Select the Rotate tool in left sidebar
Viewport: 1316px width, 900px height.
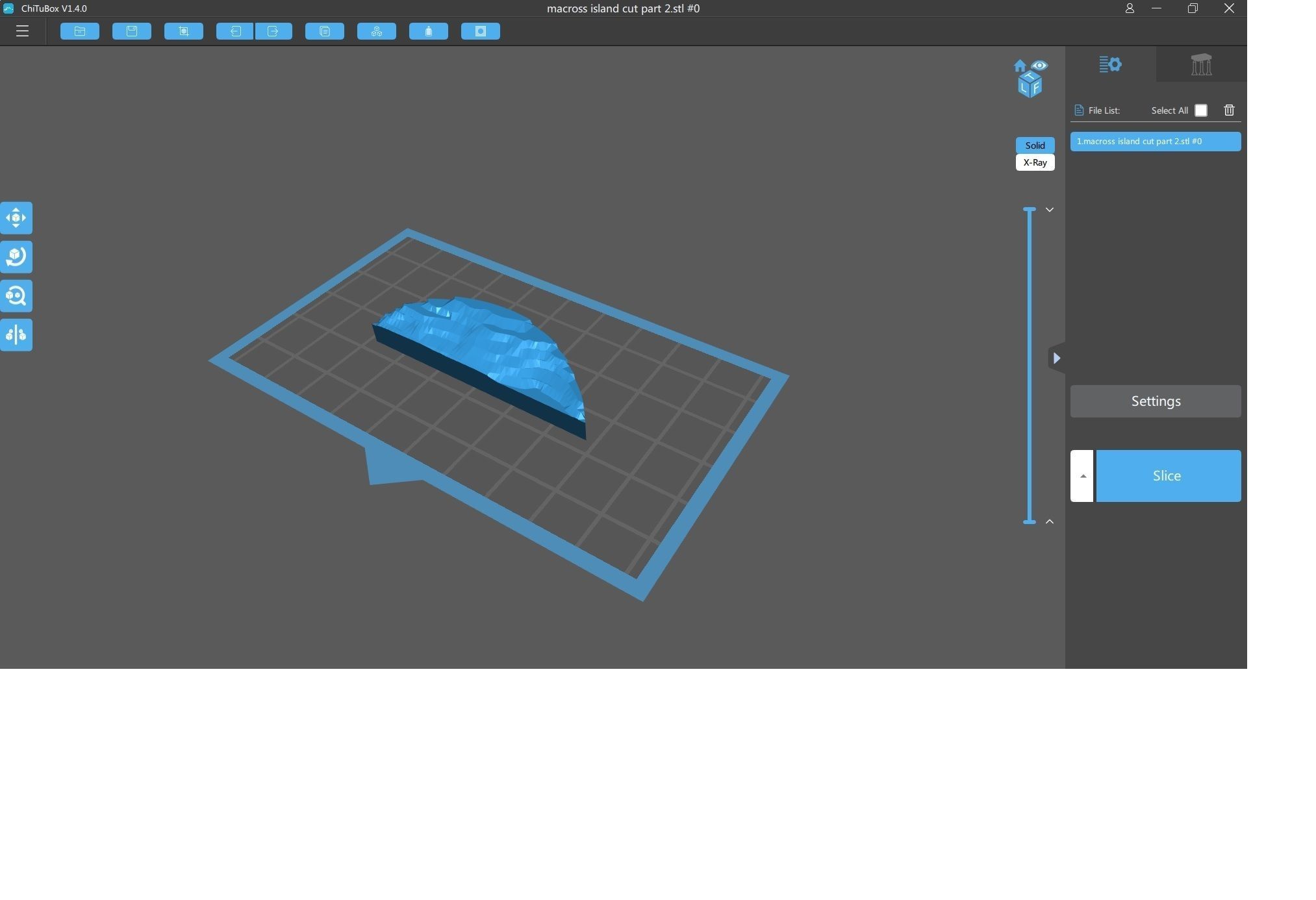[16, 257]
